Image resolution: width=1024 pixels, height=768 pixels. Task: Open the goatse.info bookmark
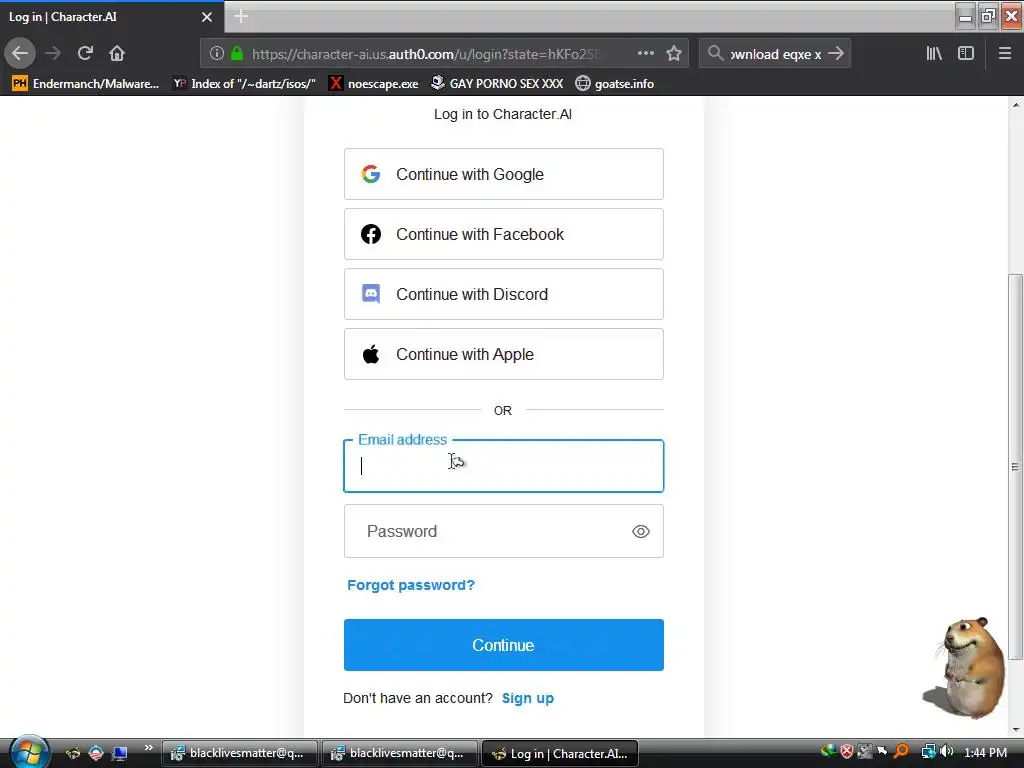[615, 84]
